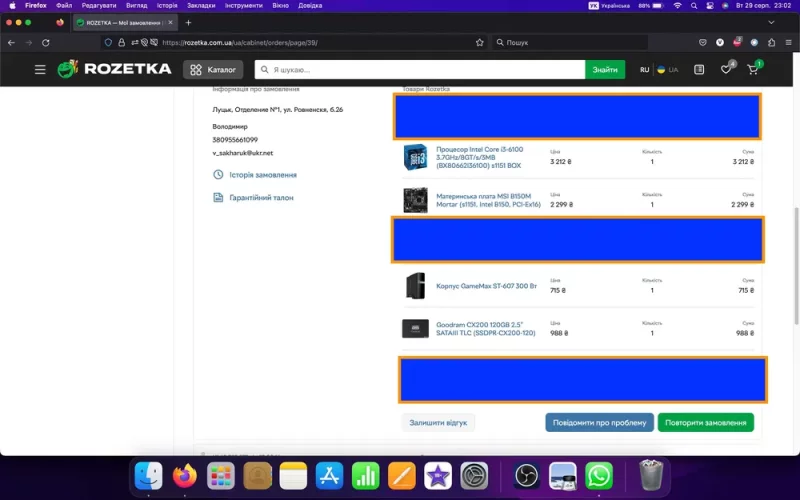
Task: Open the shopping cart icon
Action: [753, 70]
